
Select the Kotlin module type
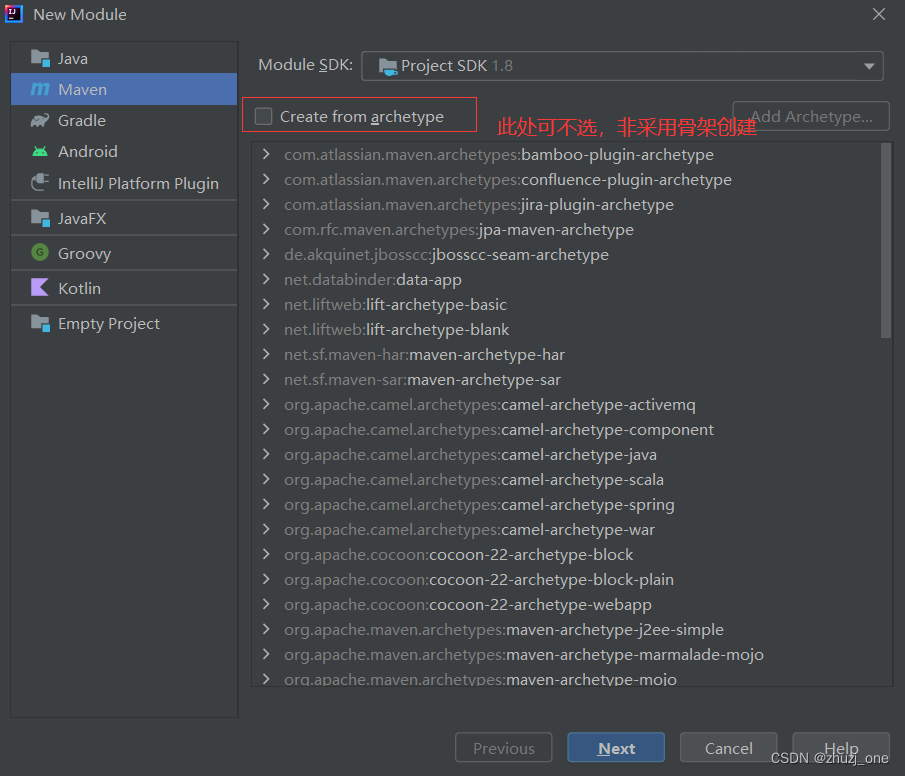pos(124,288)
